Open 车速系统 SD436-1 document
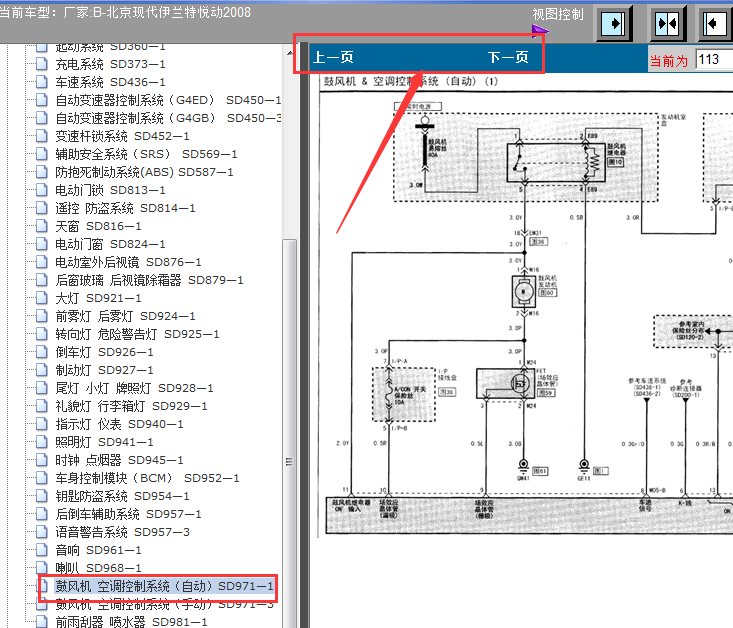 (110, 82)
